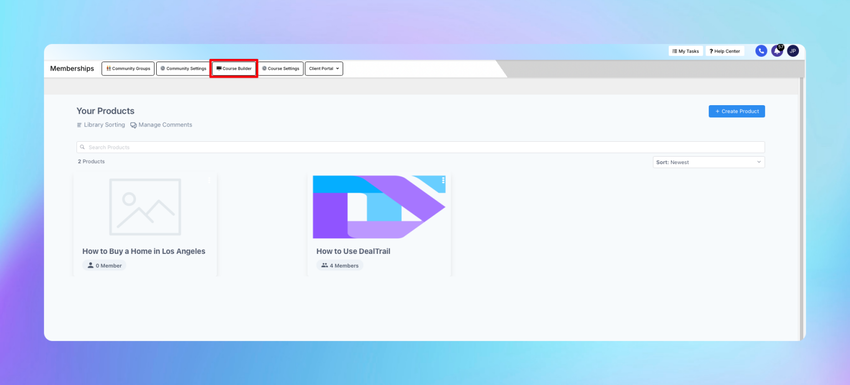The height and width of the screenshot is (385, 850).
Task: Open the Course Builder tab
Action: [234, 69]
